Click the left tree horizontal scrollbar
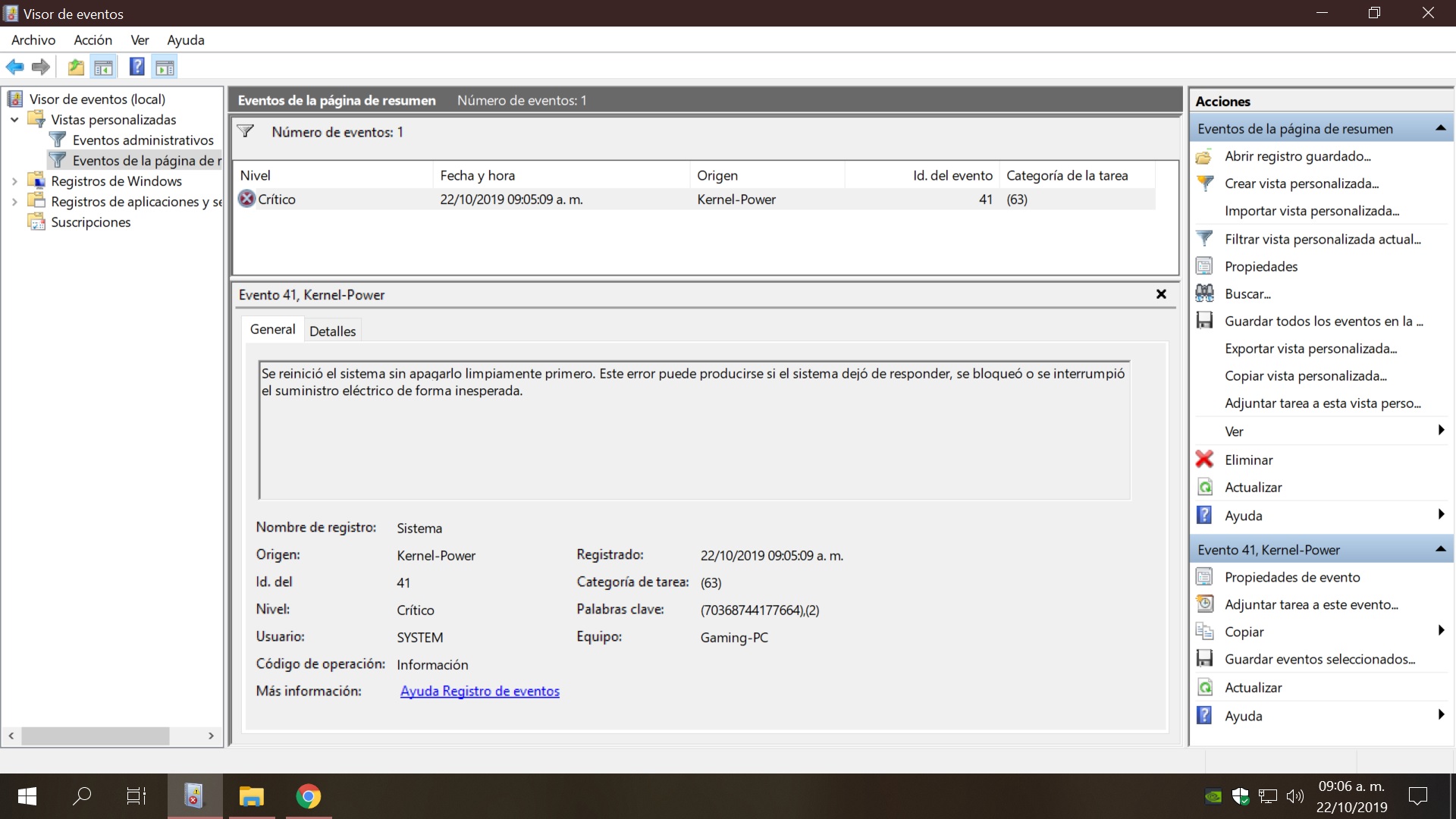Image resolution: width=1456 pixels, height=819 pixels. tap(95, 736)
